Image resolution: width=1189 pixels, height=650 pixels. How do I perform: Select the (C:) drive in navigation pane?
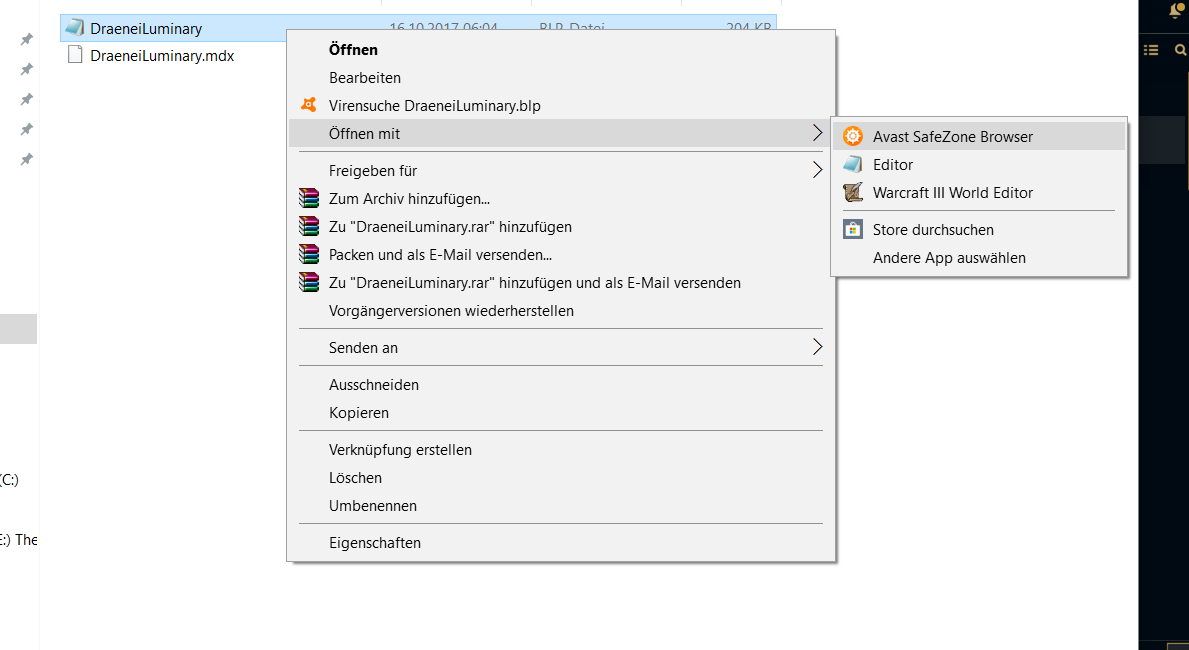9,479
